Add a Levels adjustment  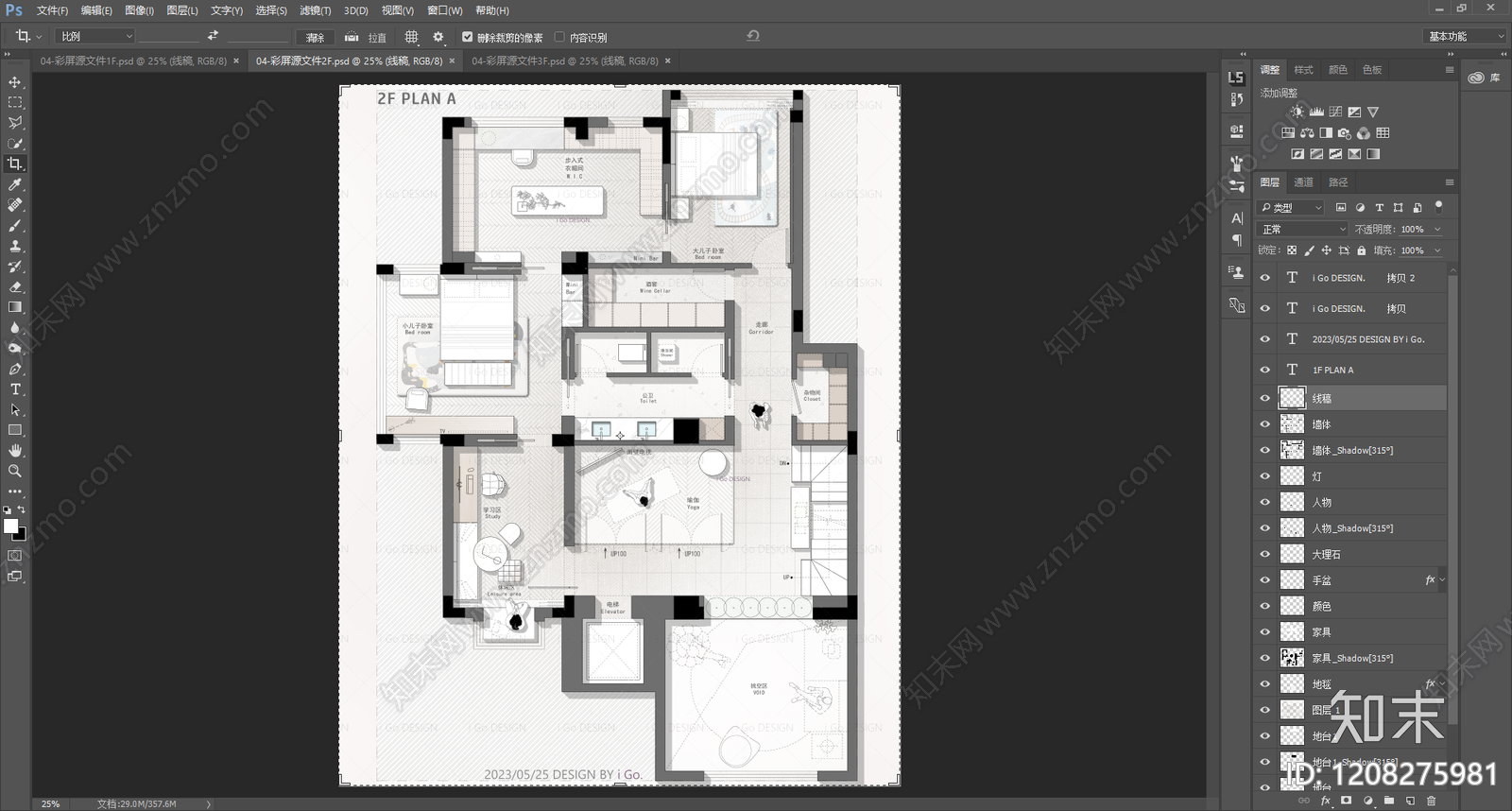[x=1316, y=112]
